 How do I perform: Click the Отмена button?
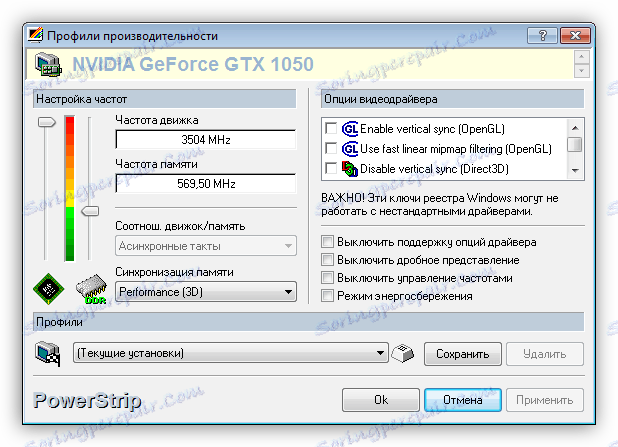click(x=463, y=400)
